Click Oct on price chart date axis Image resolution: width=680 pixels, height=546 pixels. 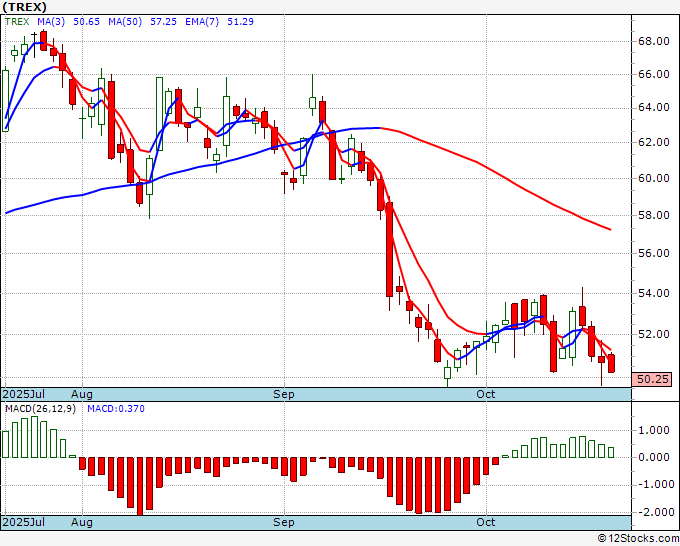[x=485, y=394]
